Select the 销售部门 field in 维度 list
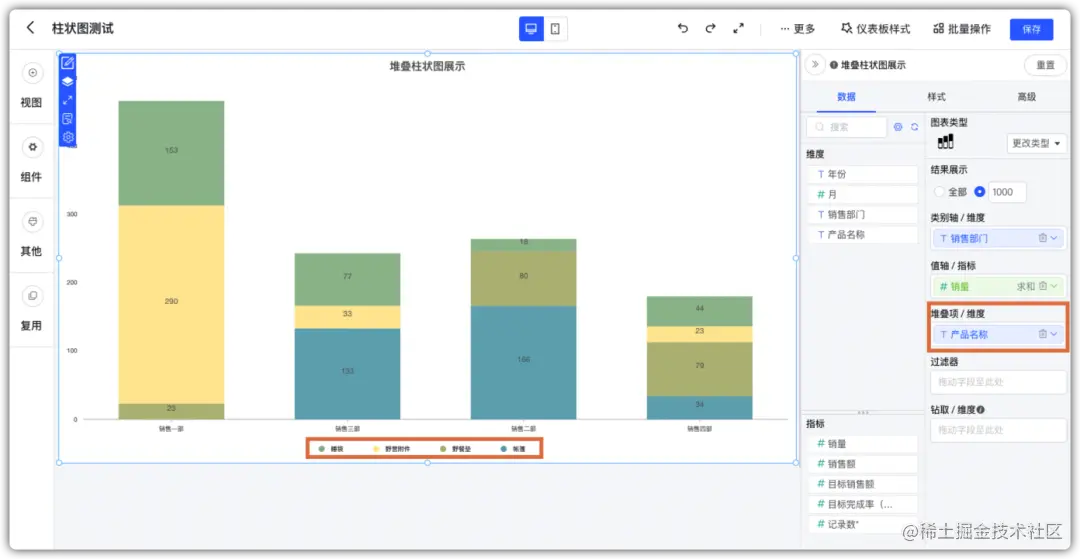1080x559 pixels. (862, 215)
